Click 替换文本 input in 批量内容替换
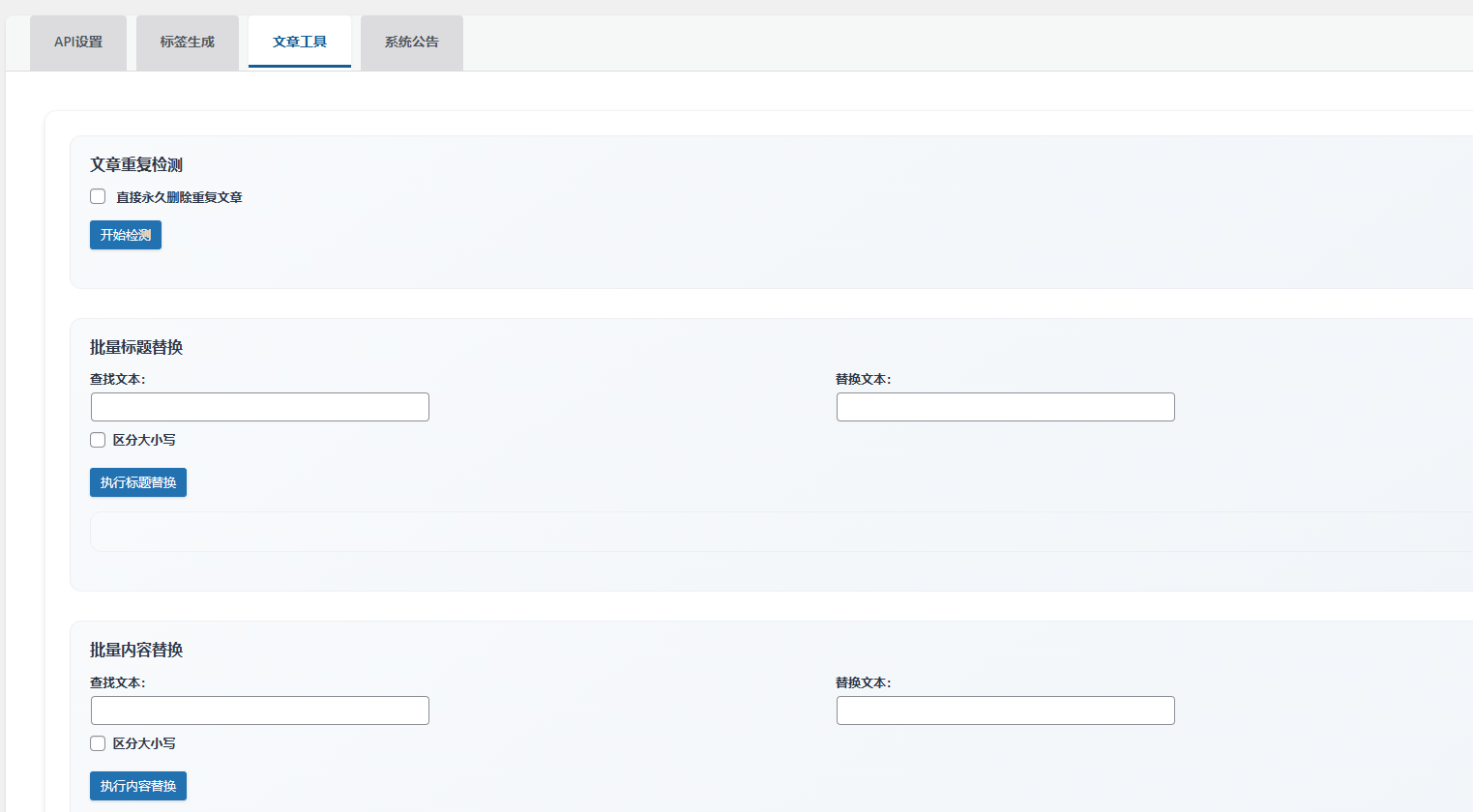 click(1005, 710)
